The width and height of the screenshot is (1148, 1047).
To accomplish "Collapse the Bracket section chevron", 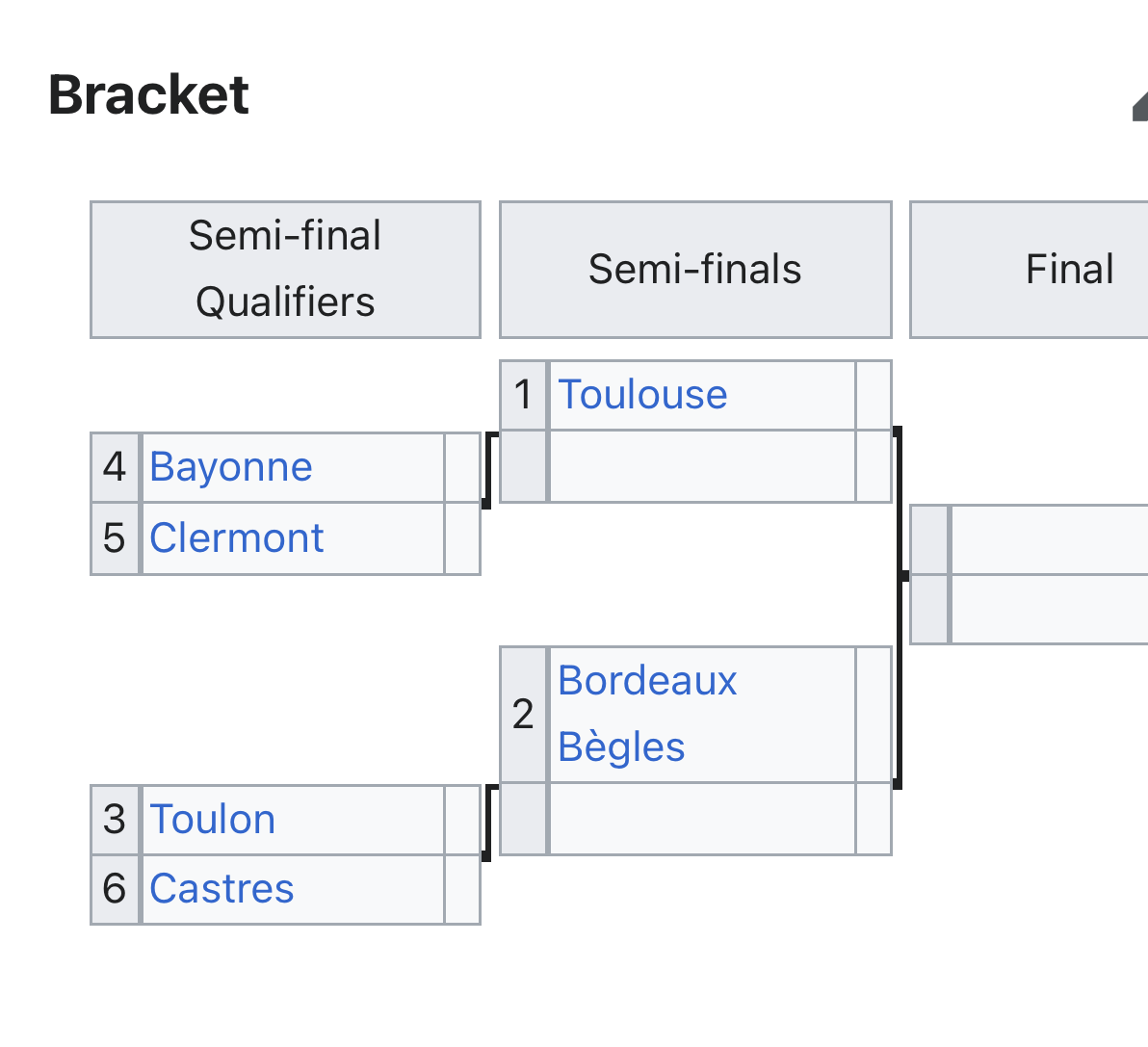I will pos(1139,106).
